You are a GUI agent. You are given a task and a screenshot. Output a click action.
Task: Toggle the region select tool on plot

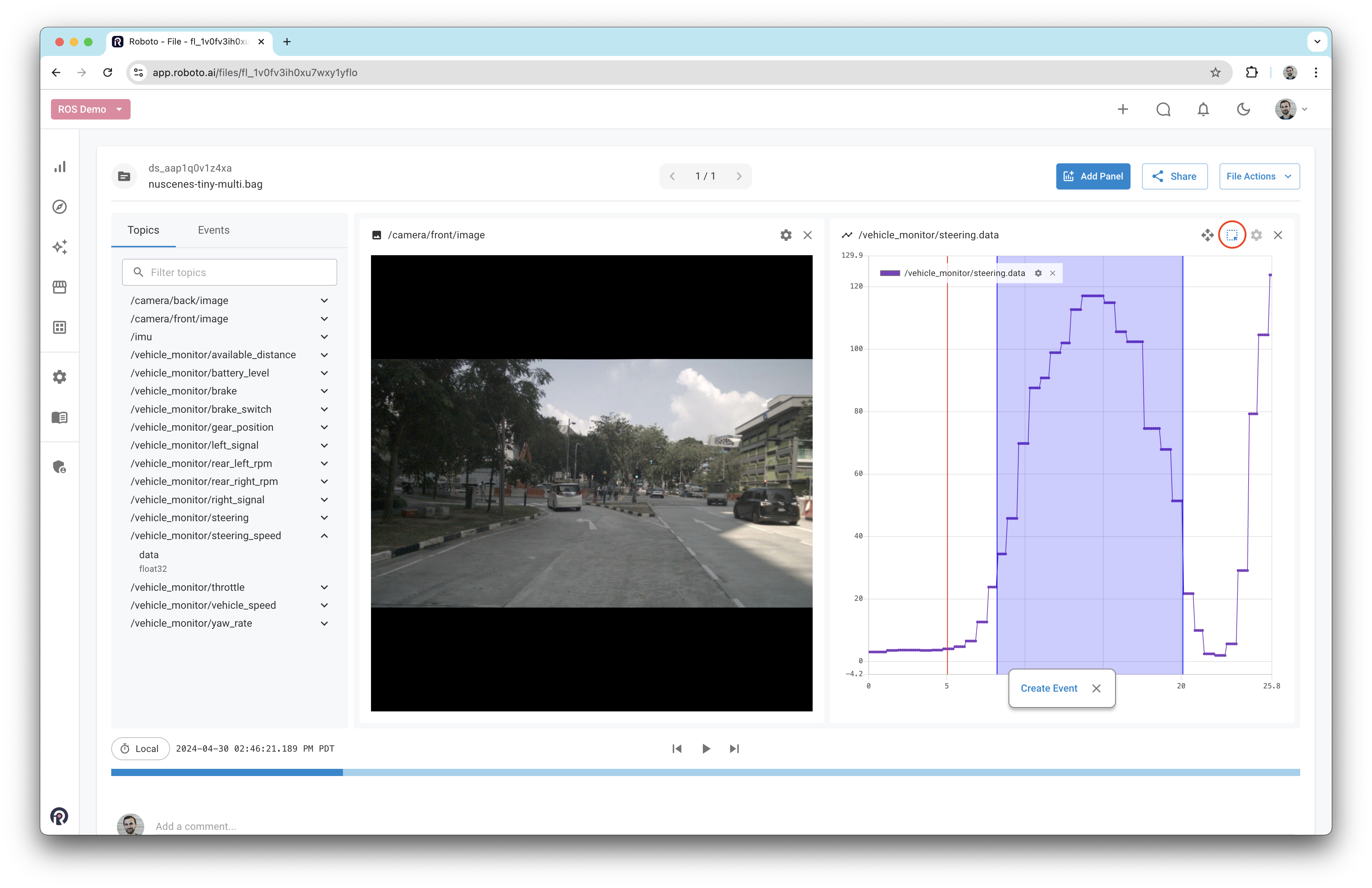tap(1232, 235)
